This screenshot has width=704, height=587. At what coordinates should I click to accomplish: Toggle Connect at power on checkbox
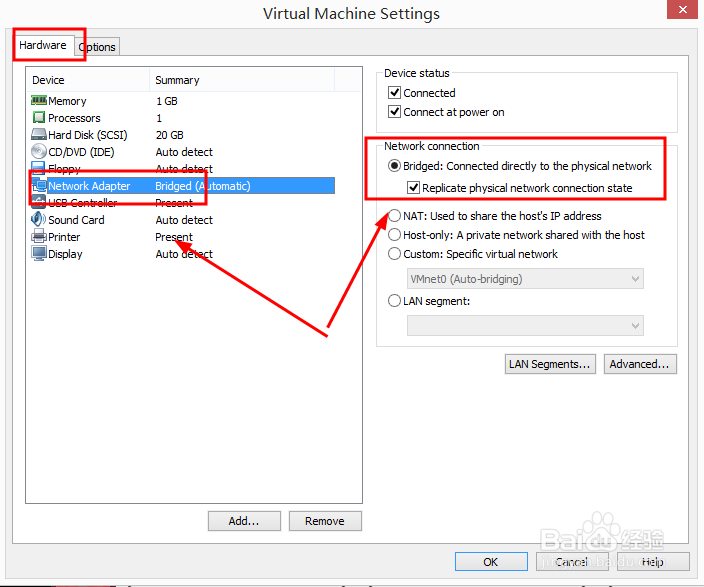(394, 111)
